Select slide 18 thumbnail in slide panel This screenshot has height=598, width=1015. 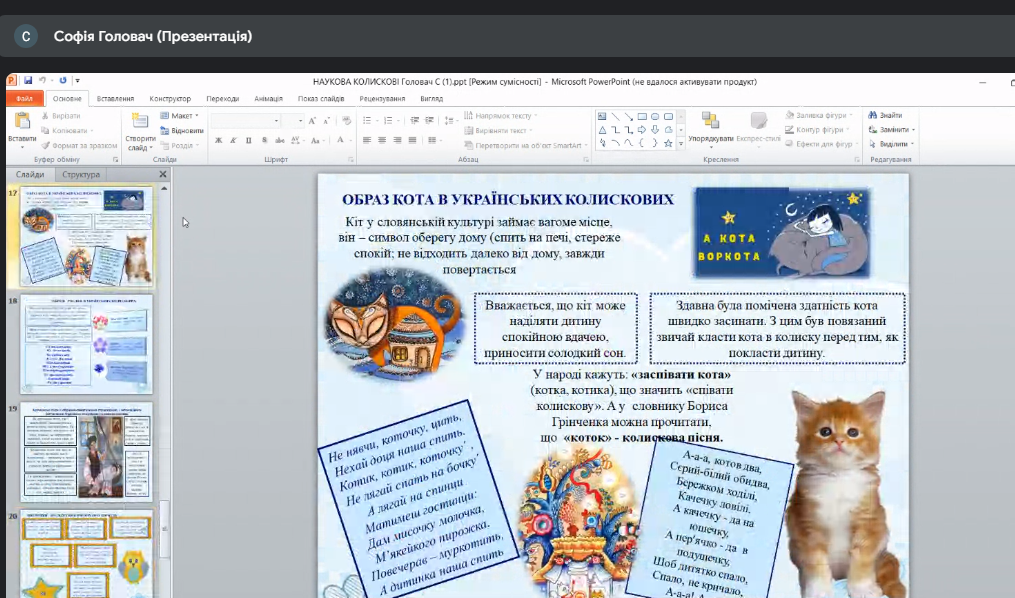(88, 343)
